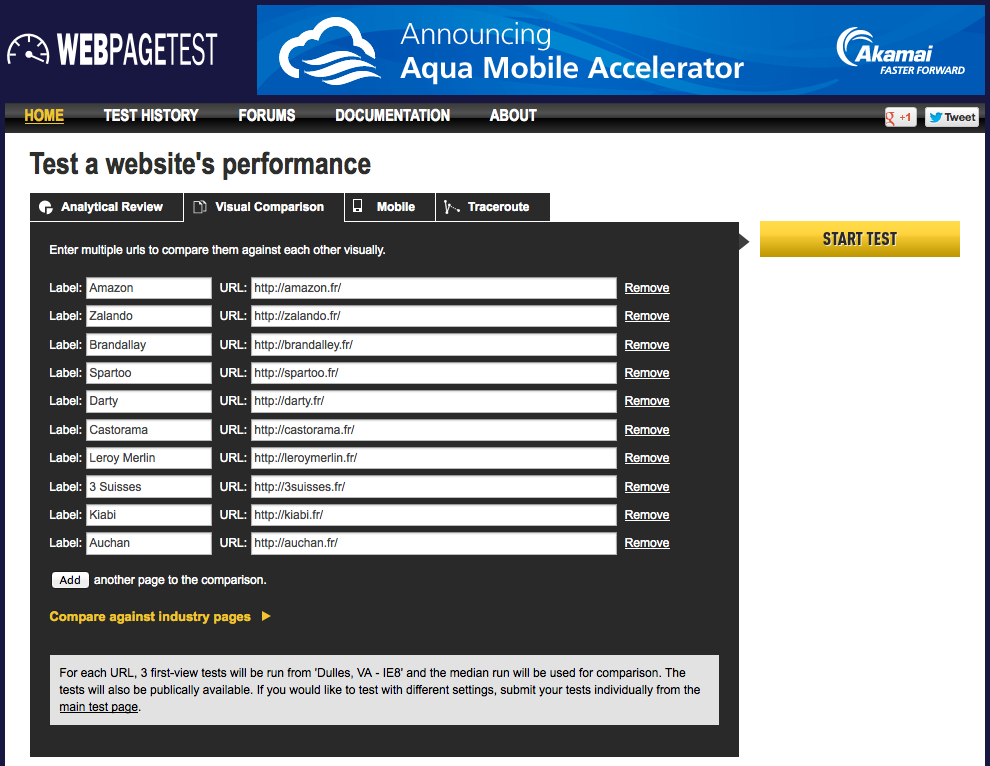Click the http://3suisses.fr/ URL field

434,487
